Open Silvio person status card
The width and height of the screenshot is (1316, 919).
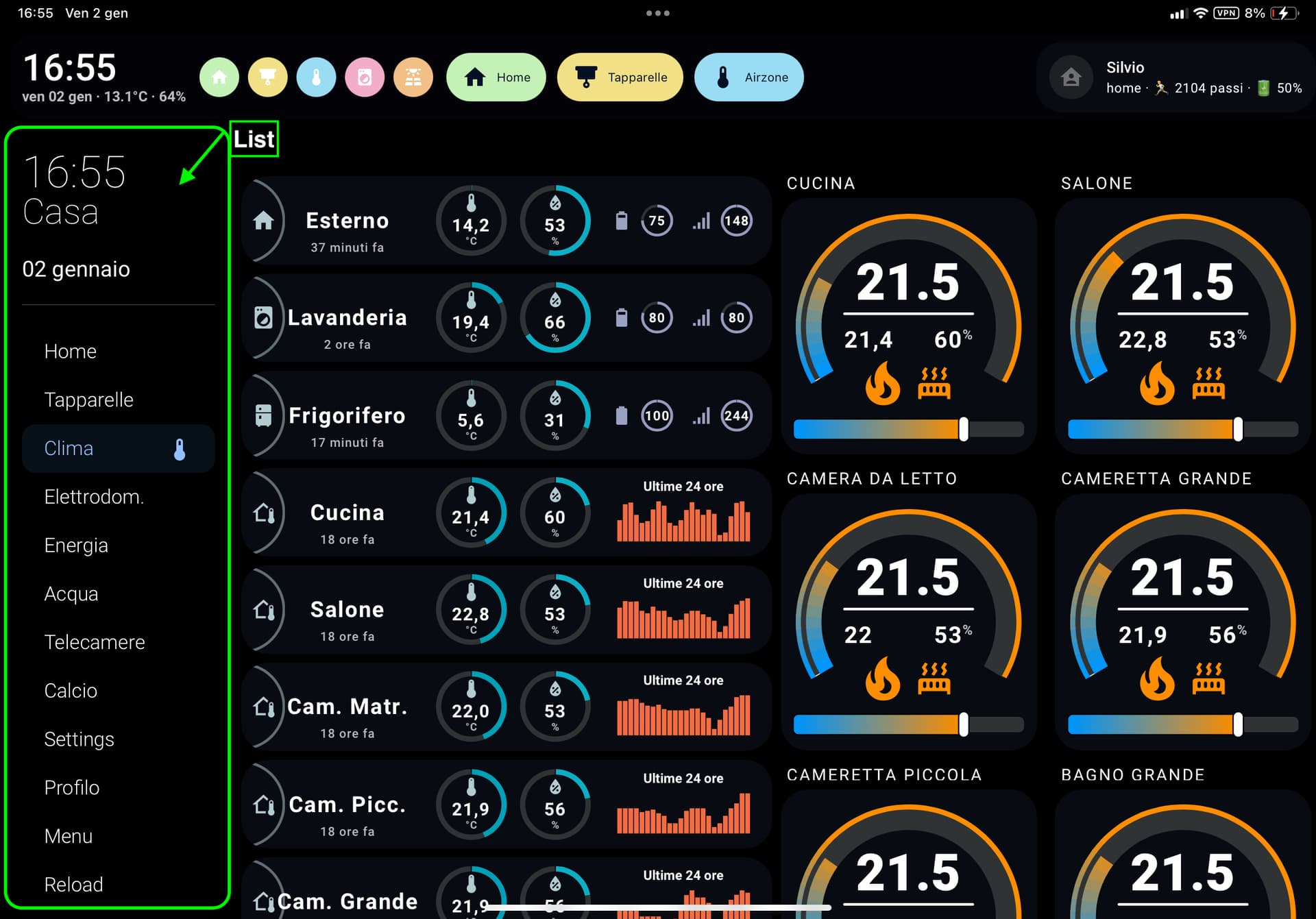(1175, 77)
